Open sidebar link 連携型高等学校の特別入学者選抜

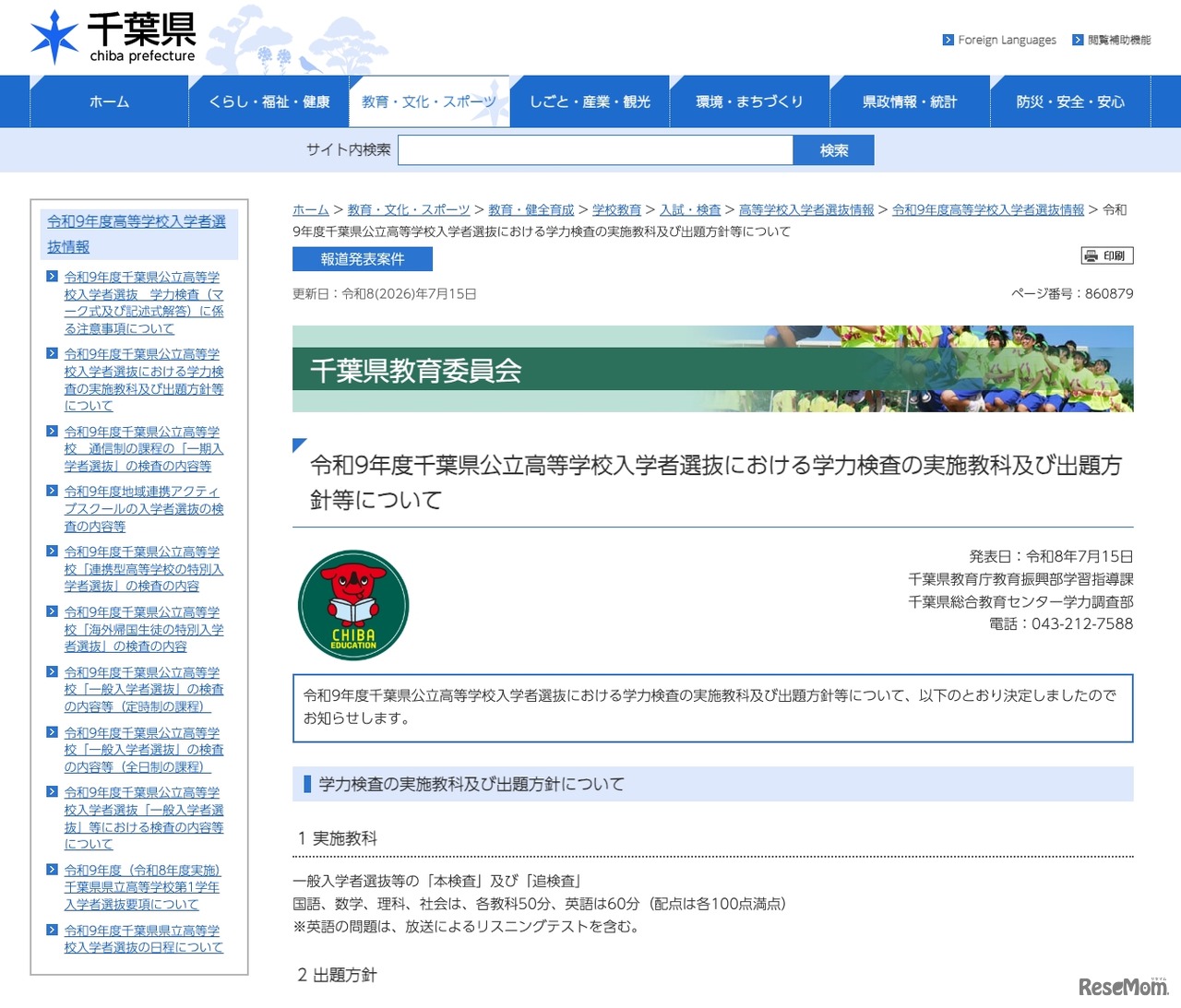pos(144,569)
